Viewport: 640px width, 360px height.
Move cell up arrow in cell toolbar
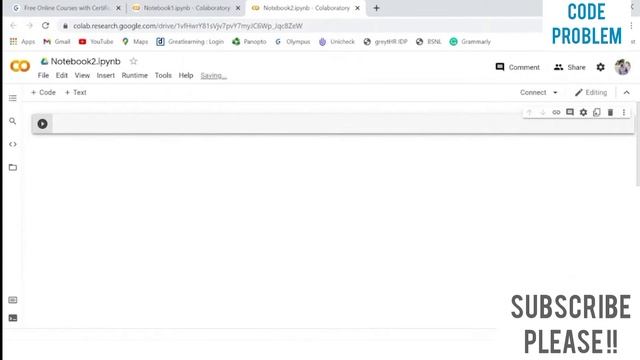529,112
